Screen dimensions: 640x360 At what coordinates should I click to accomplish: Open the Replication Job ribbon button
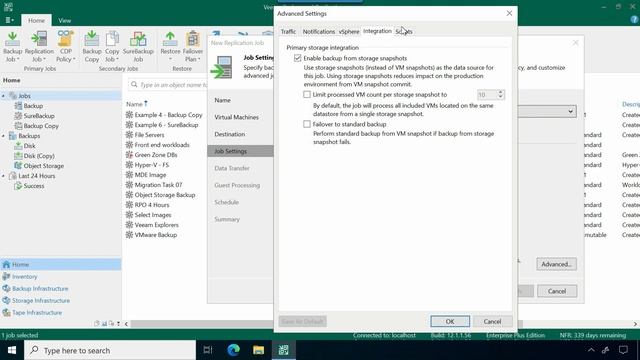coord(39,47)
